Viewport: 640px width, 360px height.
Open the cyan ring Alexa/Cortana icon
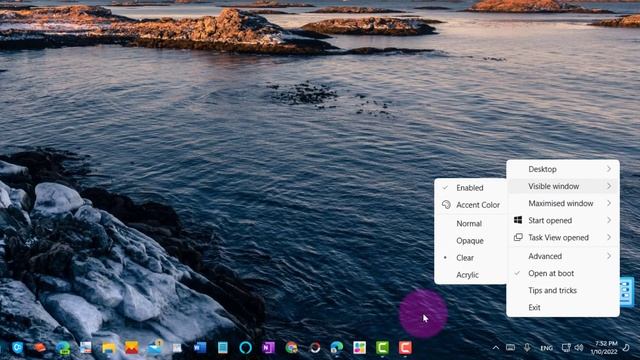pos(245,348)
